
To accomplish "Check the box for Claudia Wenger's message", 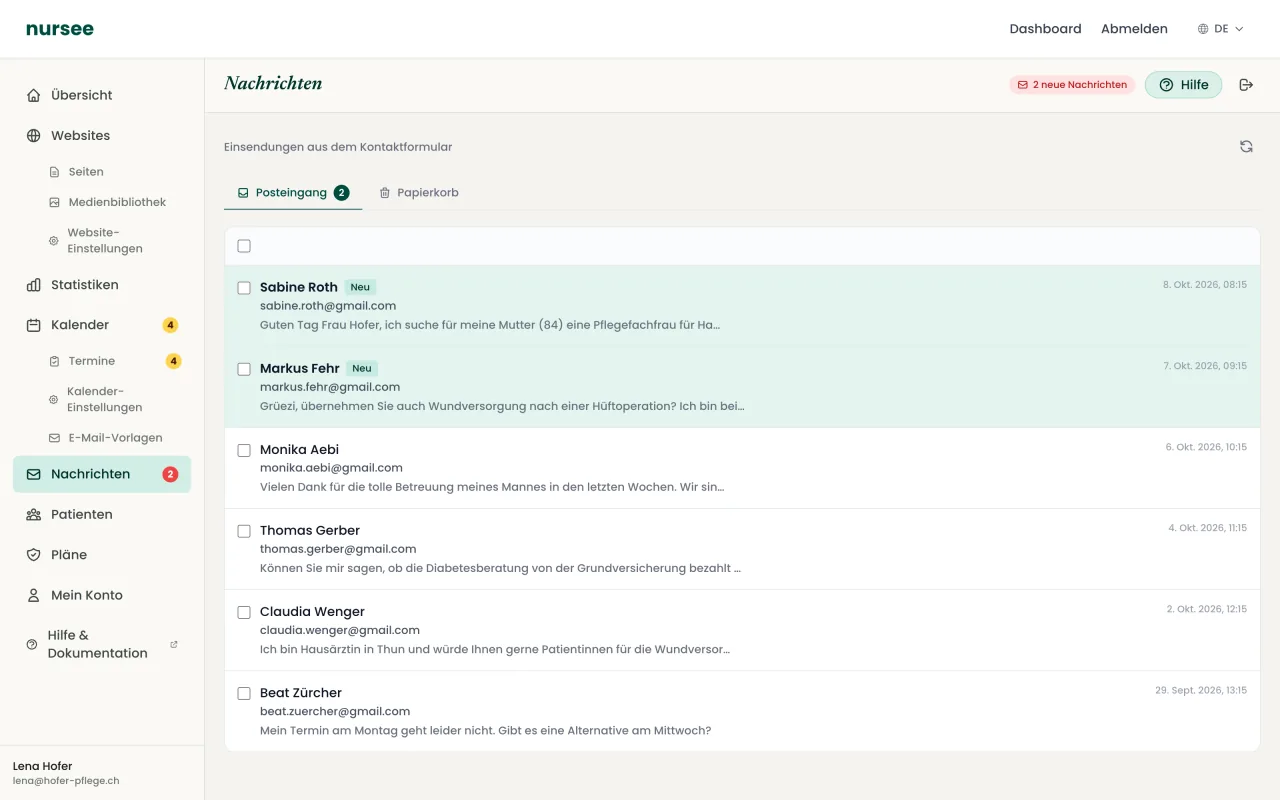I will pos(244,612).
